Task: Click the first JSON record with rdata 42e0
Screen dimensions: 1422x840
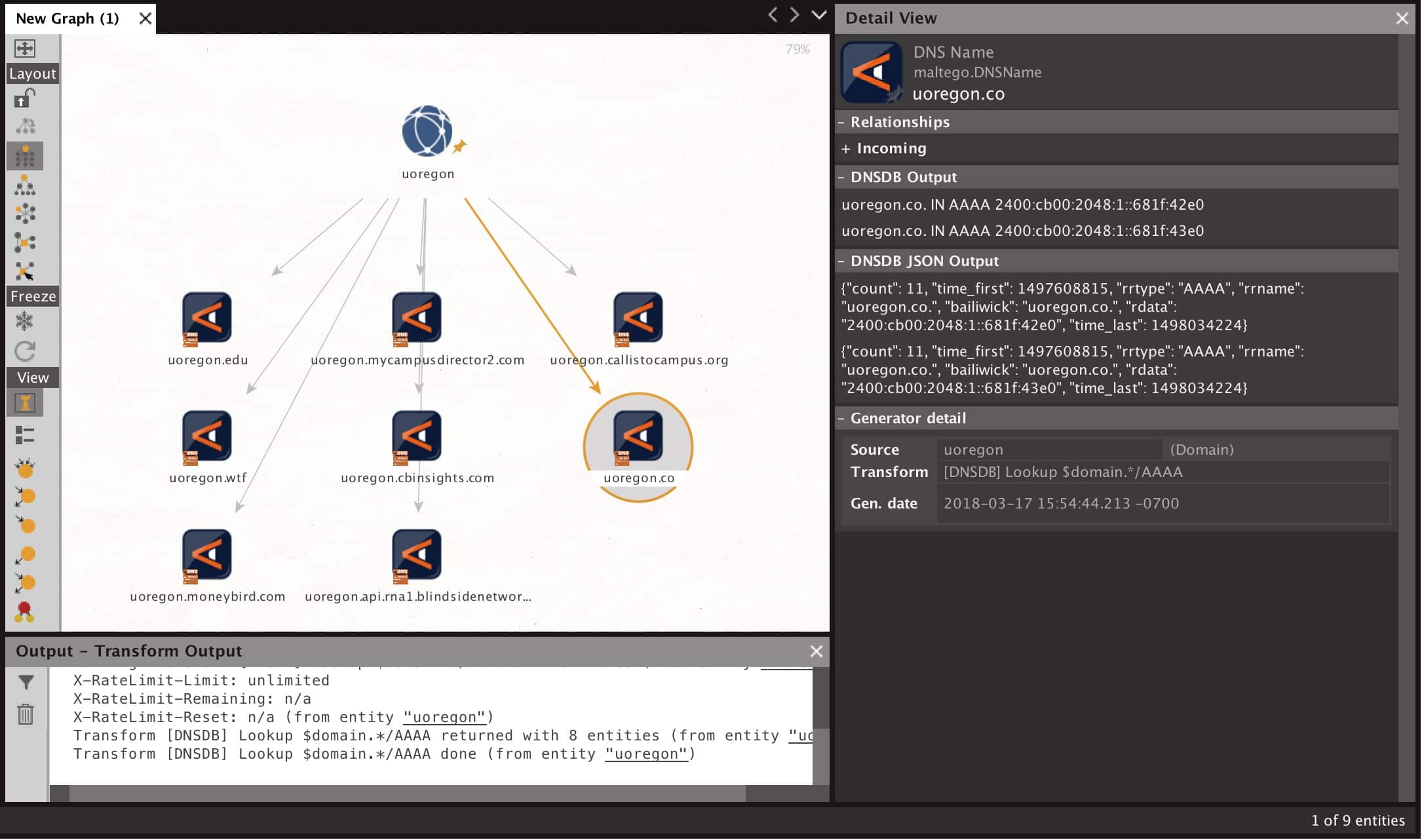Action: click(1073, 307)
